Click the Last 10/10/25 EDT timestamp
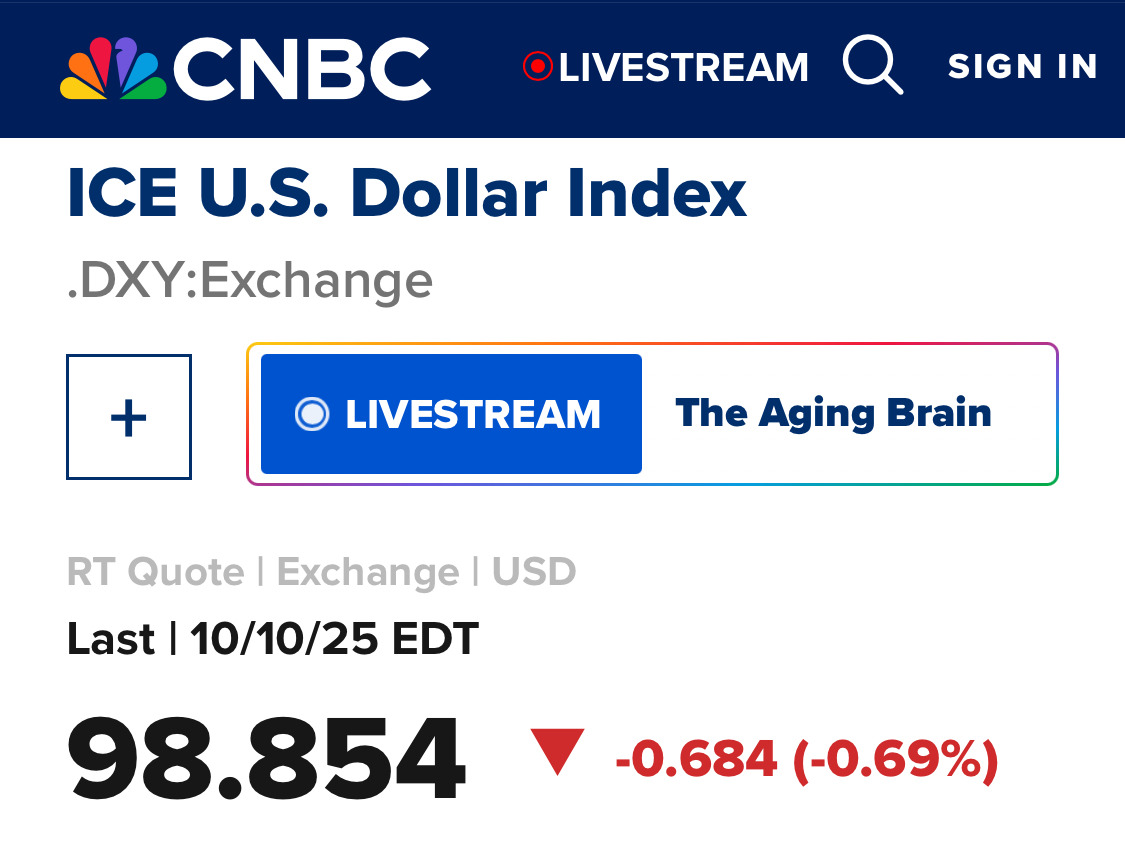The height and width of the screenshot is (852, 1125). click(x=272, y=638)
